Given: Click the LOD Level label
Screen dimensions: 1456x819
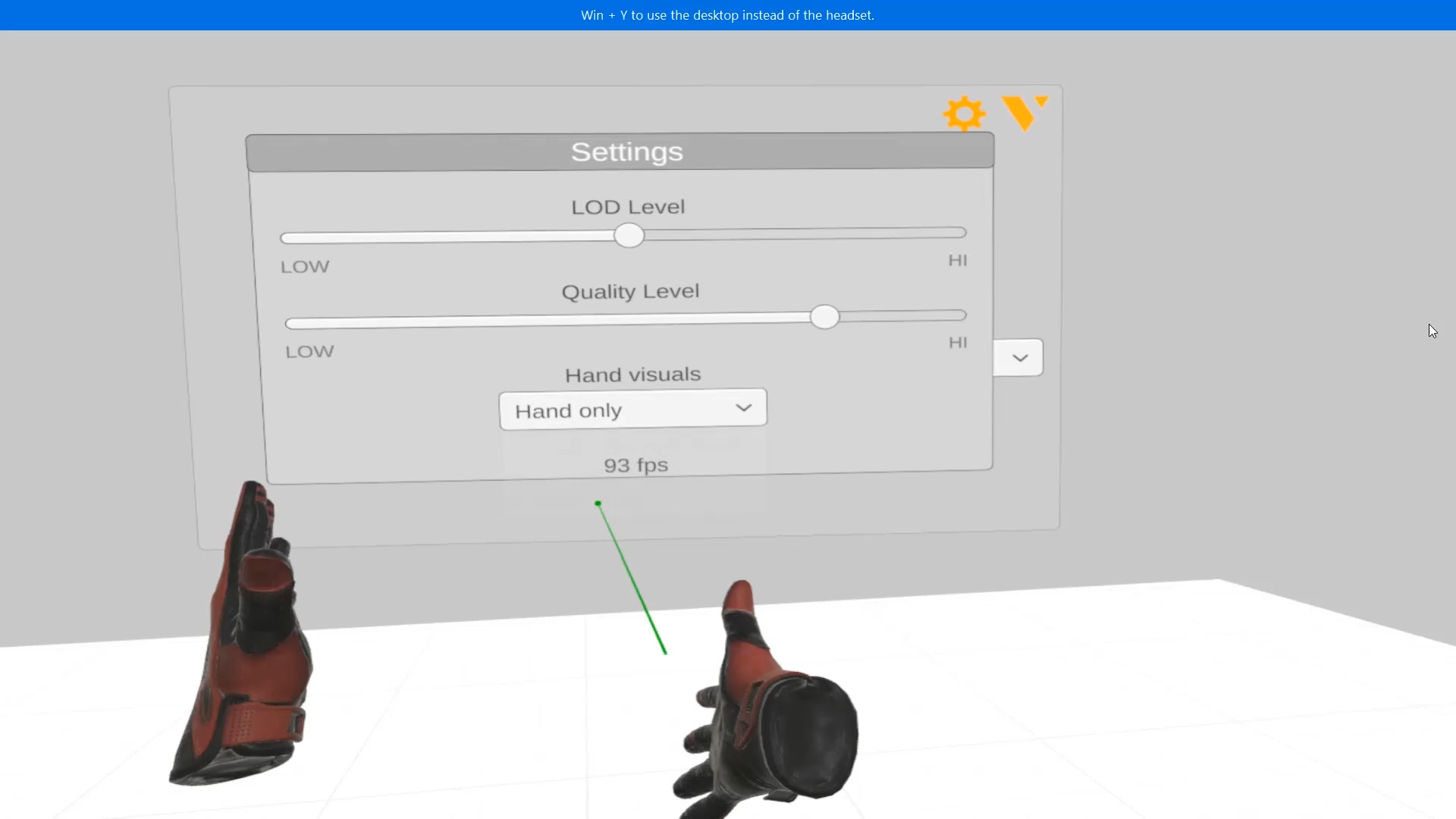Looking at the screenshot, I should click(628, 207).
